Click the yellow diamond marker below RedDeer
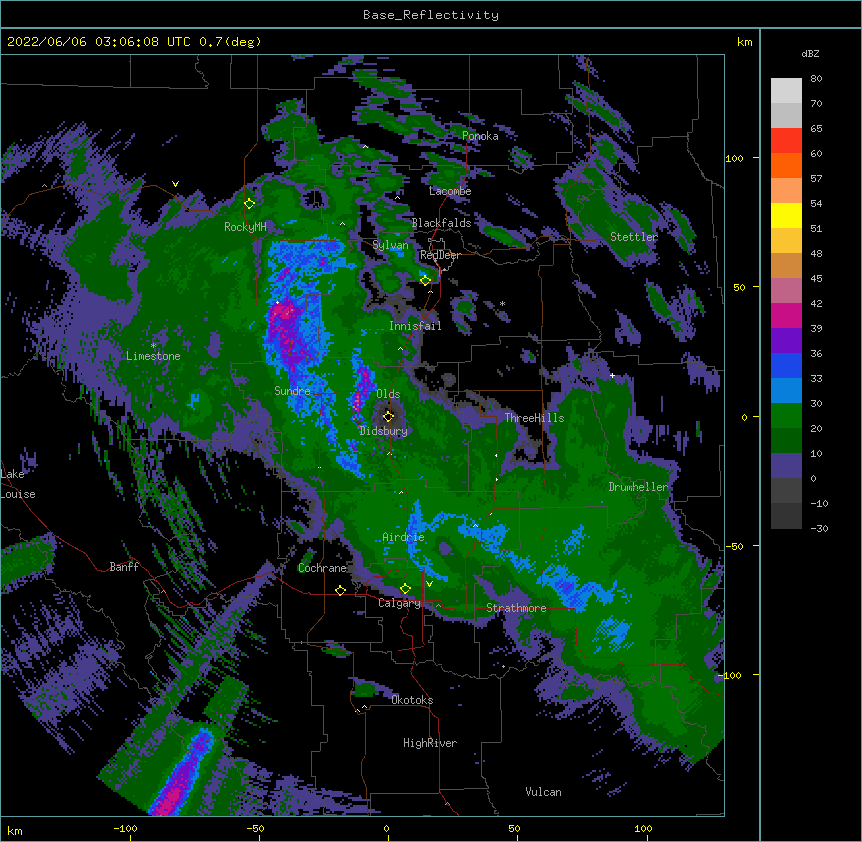The image size is (862, 842). 426,281
